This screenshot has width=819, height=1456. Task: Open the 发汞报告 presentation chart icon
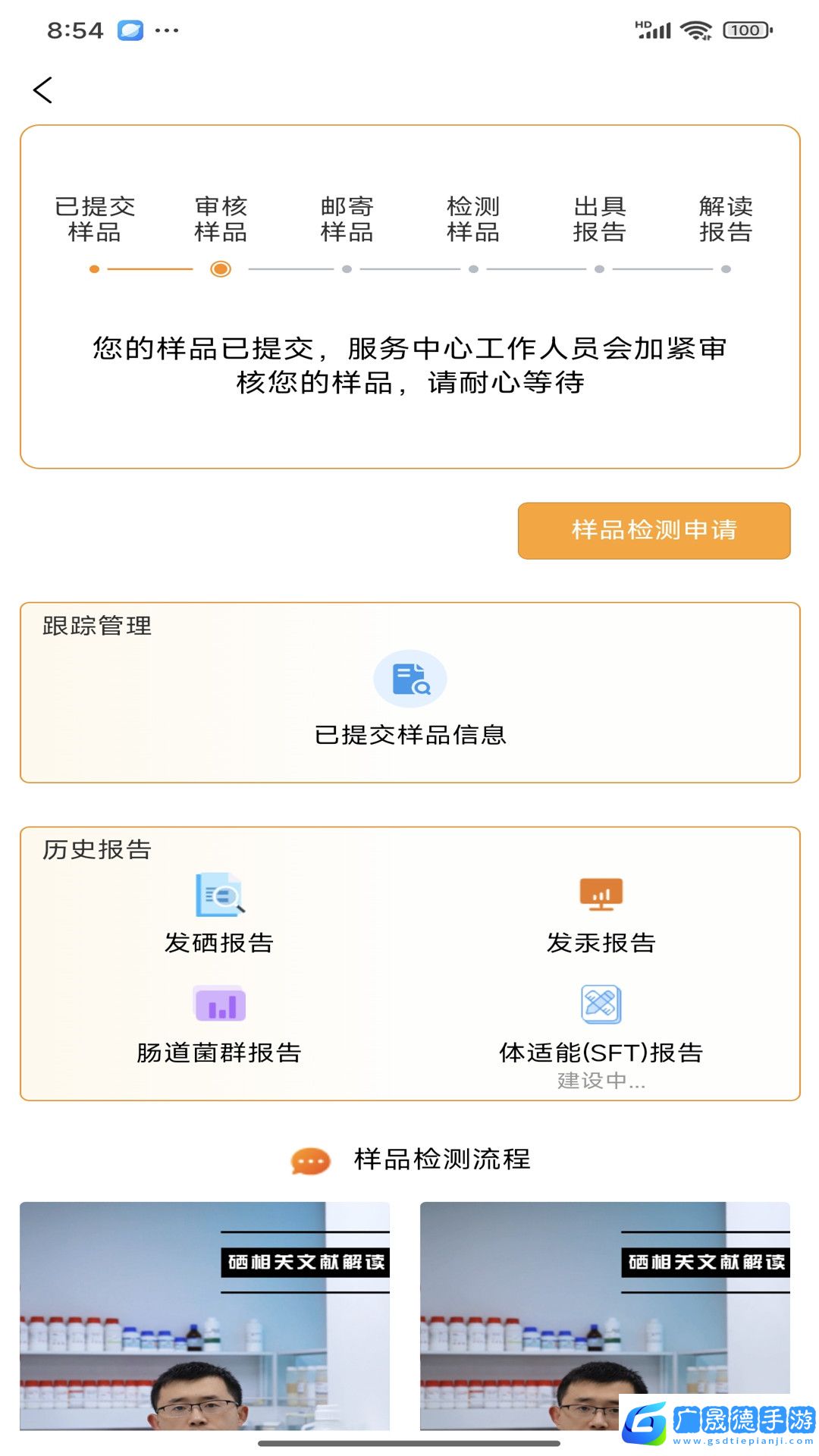(601, 895)
